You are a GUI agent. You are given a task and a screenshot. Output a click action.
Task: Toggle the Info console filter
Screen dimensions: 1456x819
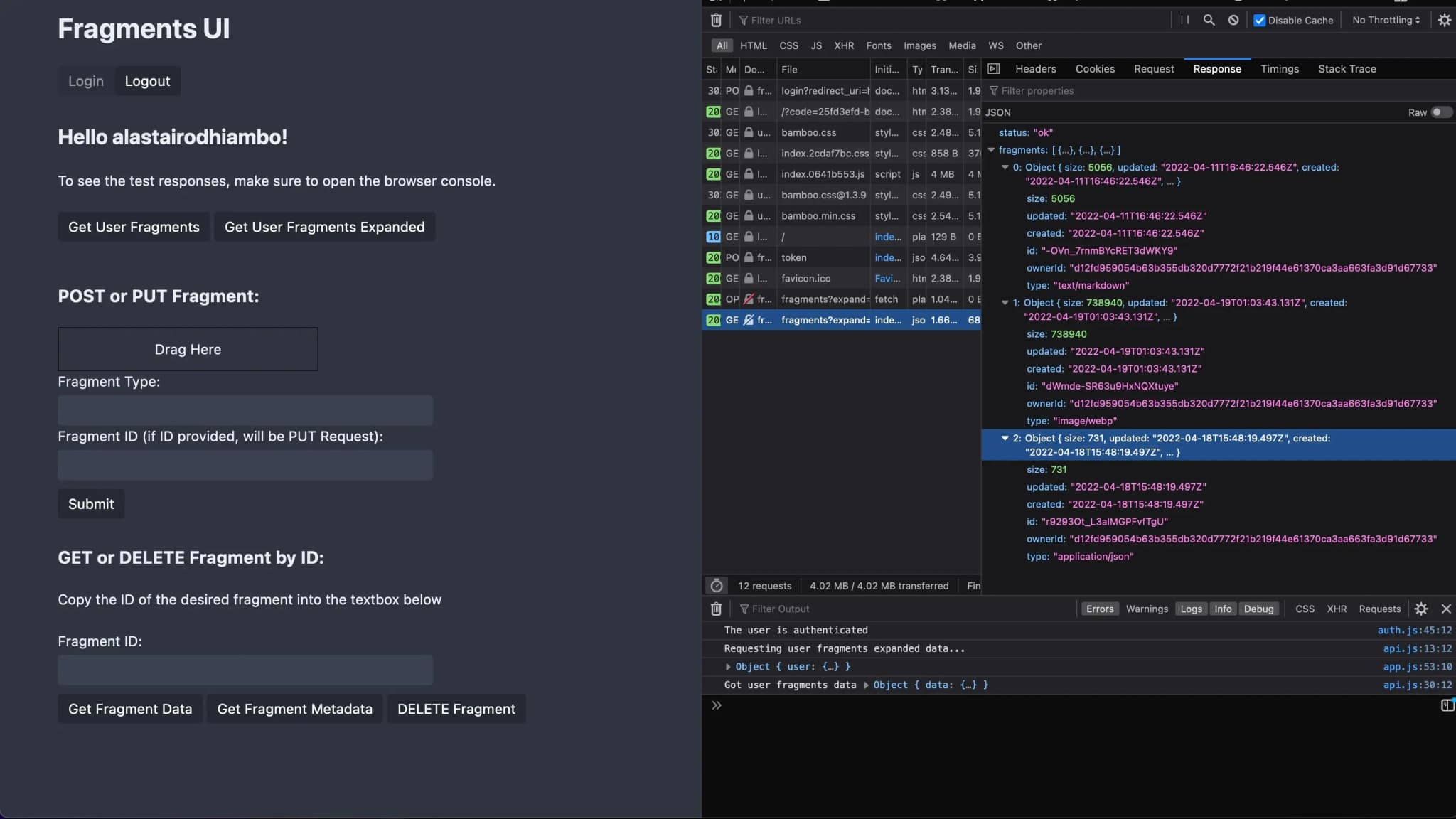(1223, 609)
